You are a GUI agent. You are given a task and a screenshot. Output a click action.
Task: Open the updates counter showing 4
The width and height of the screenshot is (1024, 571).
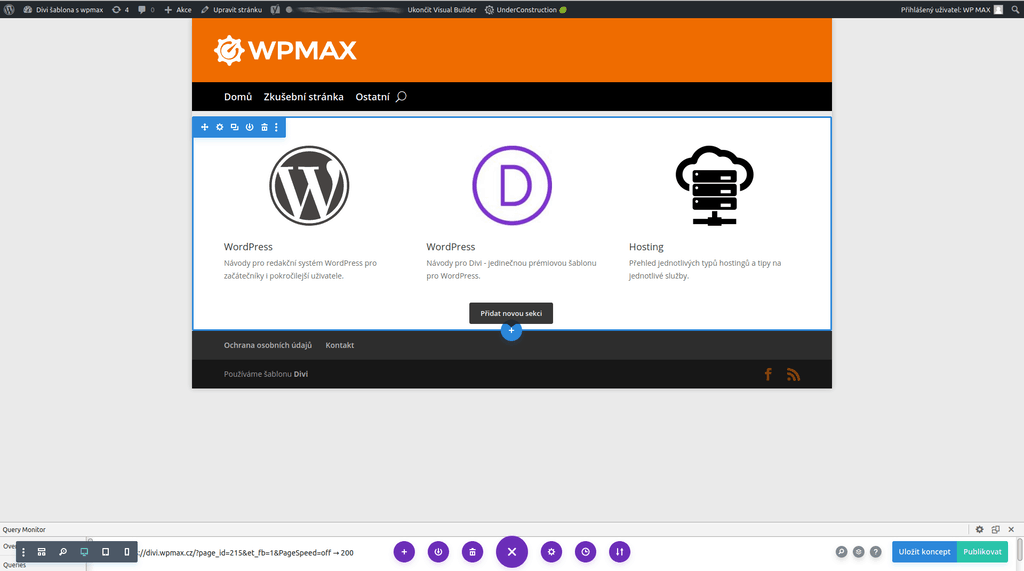[120, 10]
